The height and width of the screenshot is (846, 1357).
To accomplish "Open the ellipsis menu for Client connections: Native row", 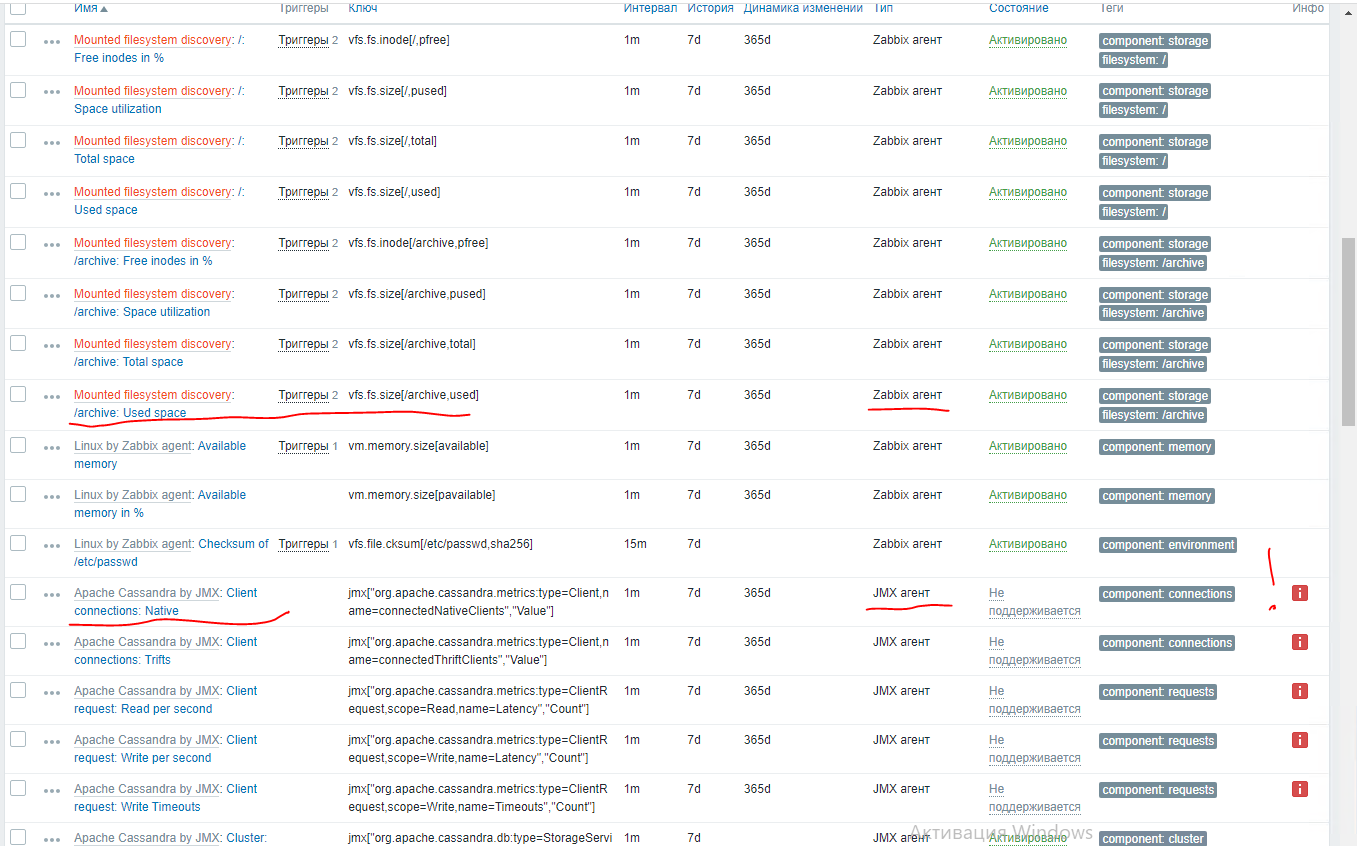I will tap(52, 594).
